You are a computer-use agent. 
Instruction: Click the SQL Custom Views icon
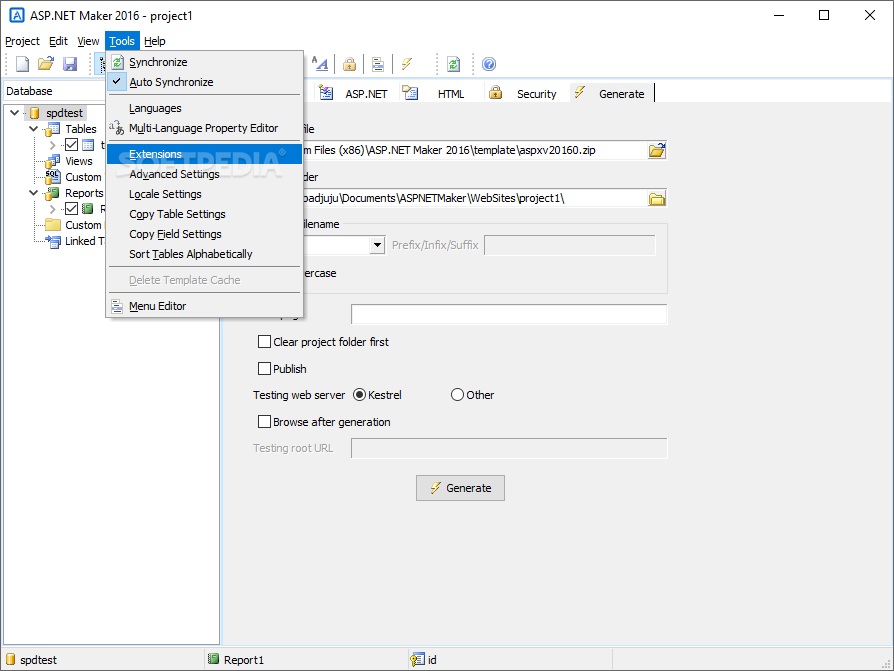53,177
